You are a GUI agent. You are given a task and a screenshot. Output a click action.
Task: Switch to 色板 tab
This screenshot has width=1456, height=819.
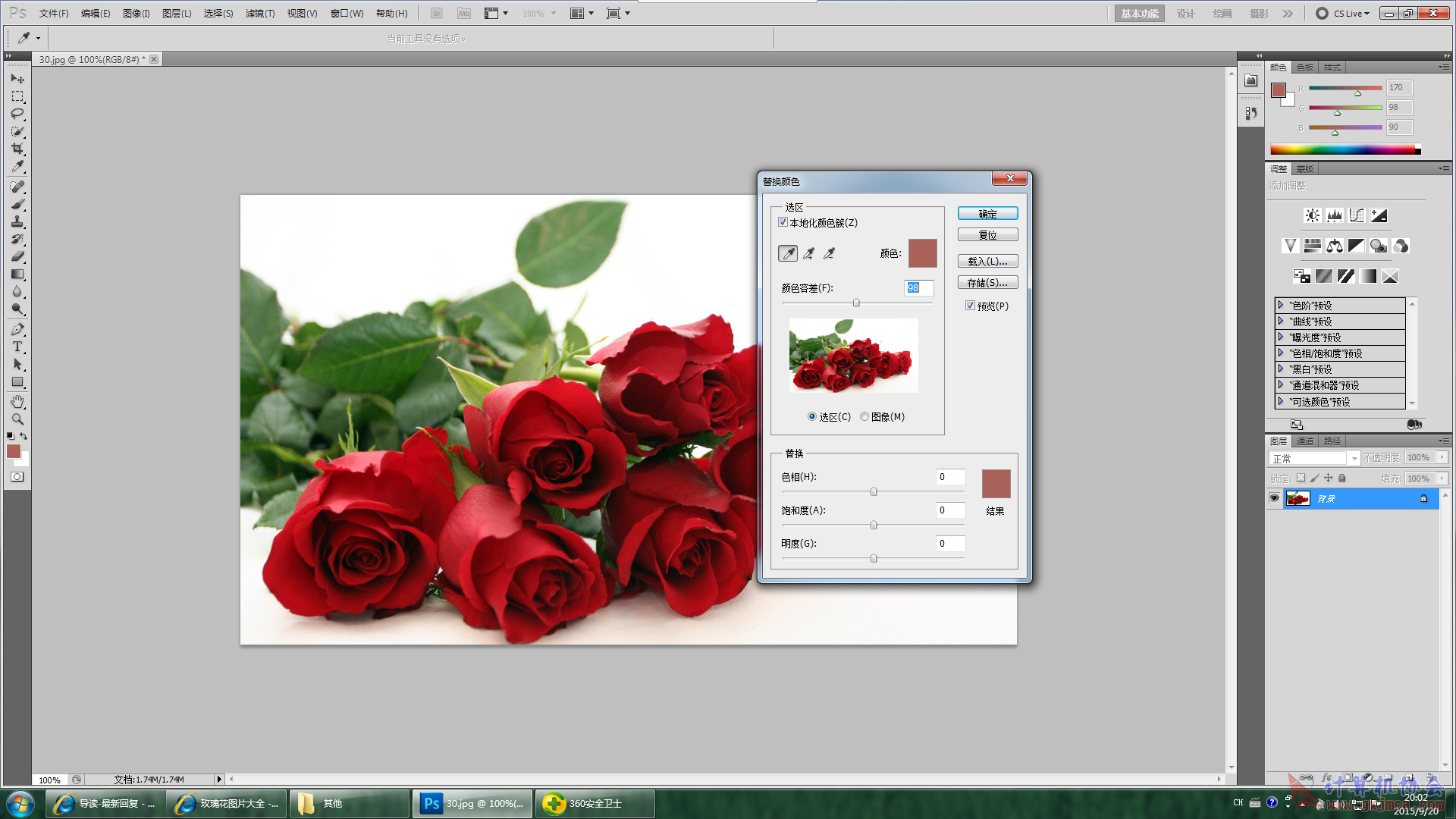pos(1305,67)
